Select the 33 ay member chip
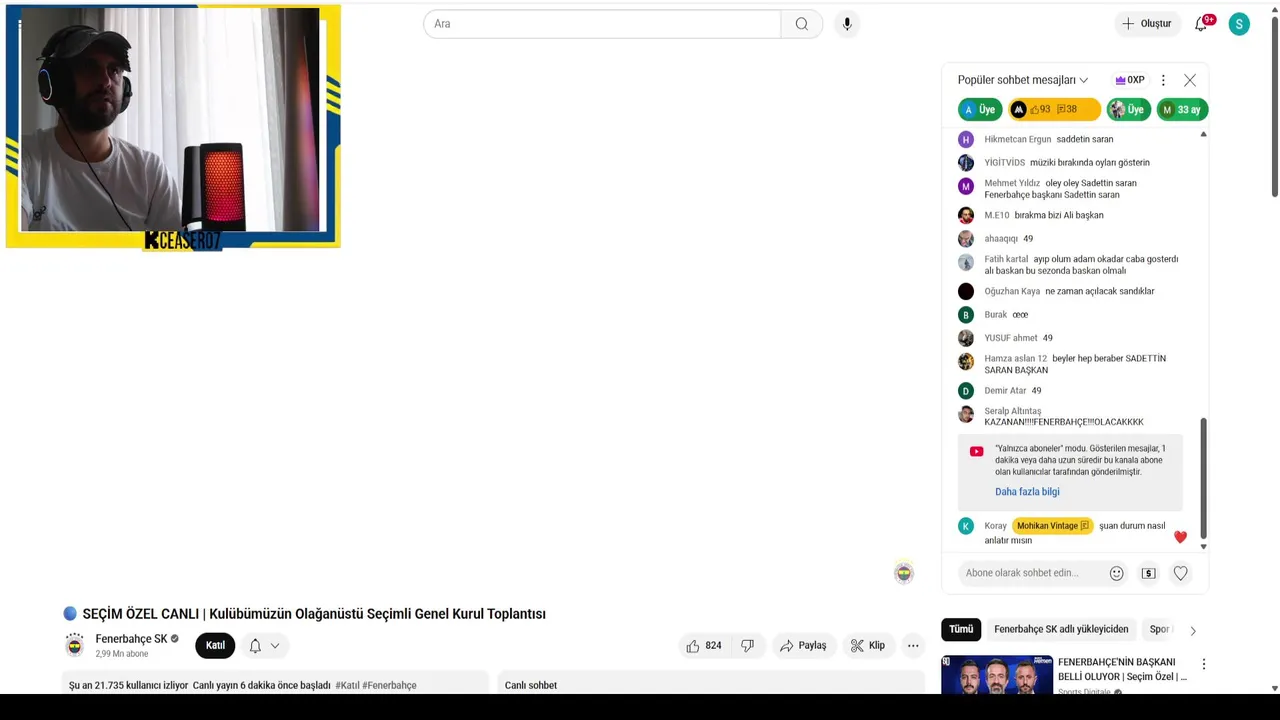1280x720 pixels. tap(1182, 110)
